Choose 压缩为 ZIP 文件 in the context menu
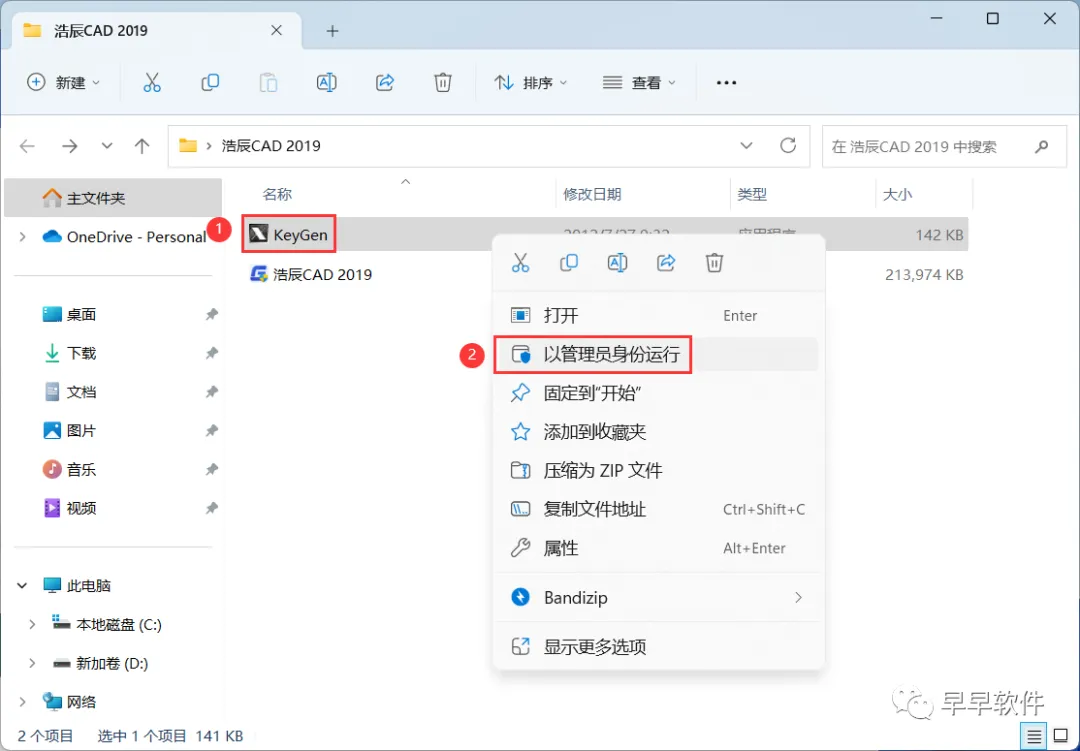This screenshot has height=751, width=1080. coord(658,471)
